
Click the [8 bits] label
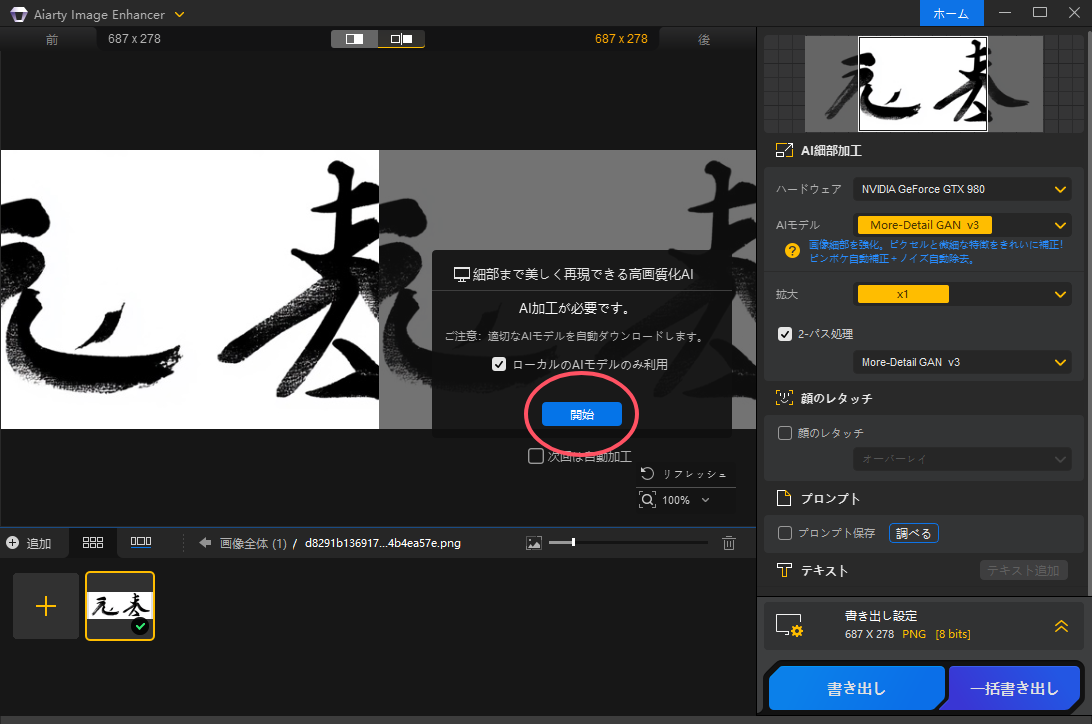953,634
